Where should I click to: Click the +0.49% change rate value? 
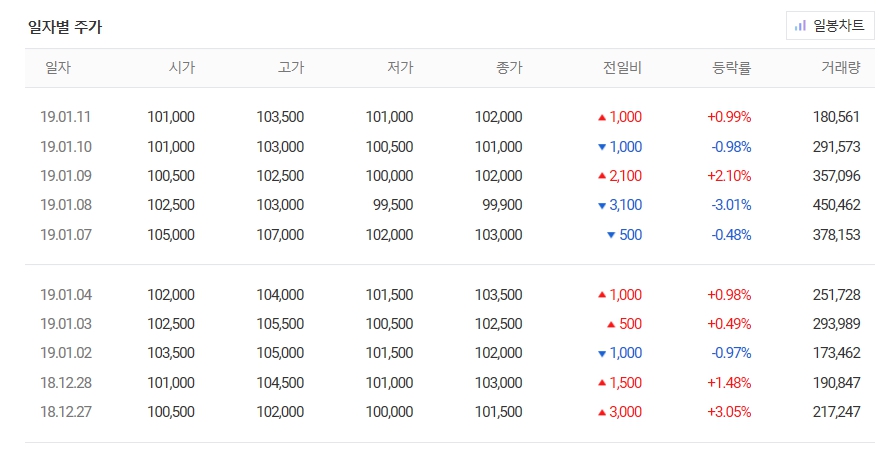pyautogui.click(x=729, y=324)
